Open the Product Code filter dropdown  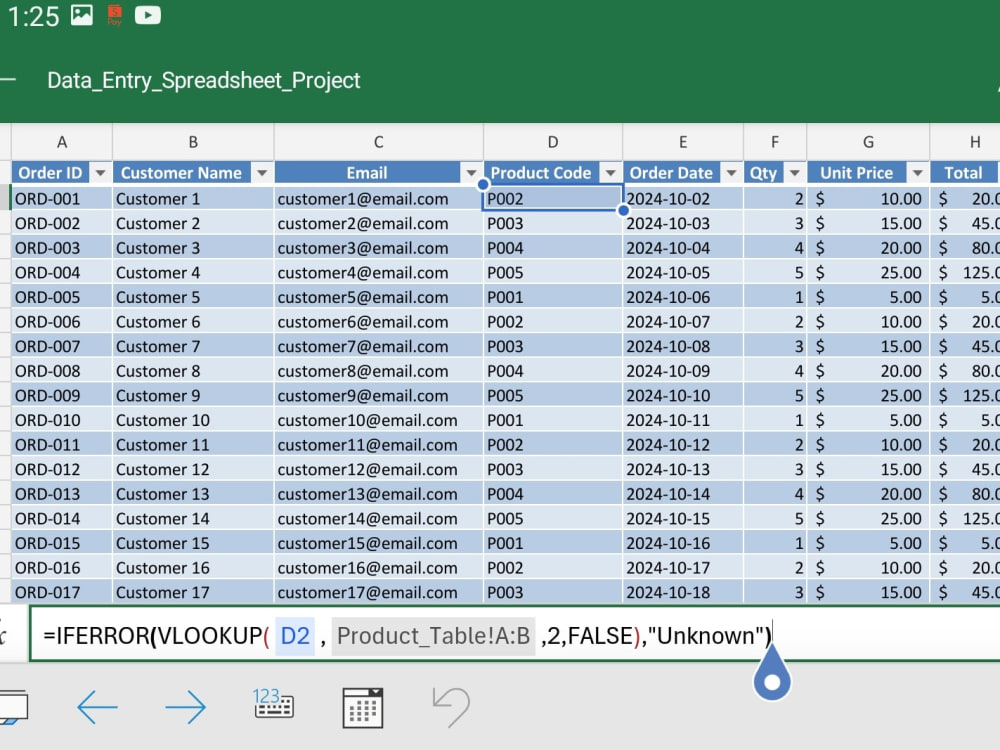click(x=610, y=173)
